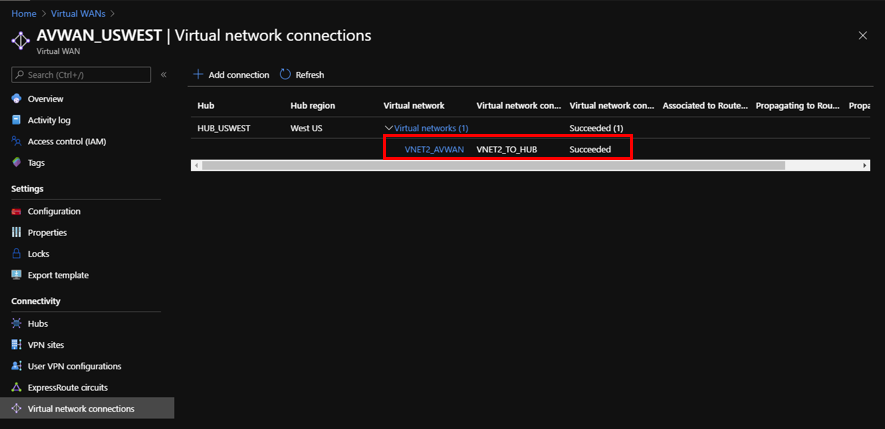Select Virtual network connections menu item

coord(87,409)
